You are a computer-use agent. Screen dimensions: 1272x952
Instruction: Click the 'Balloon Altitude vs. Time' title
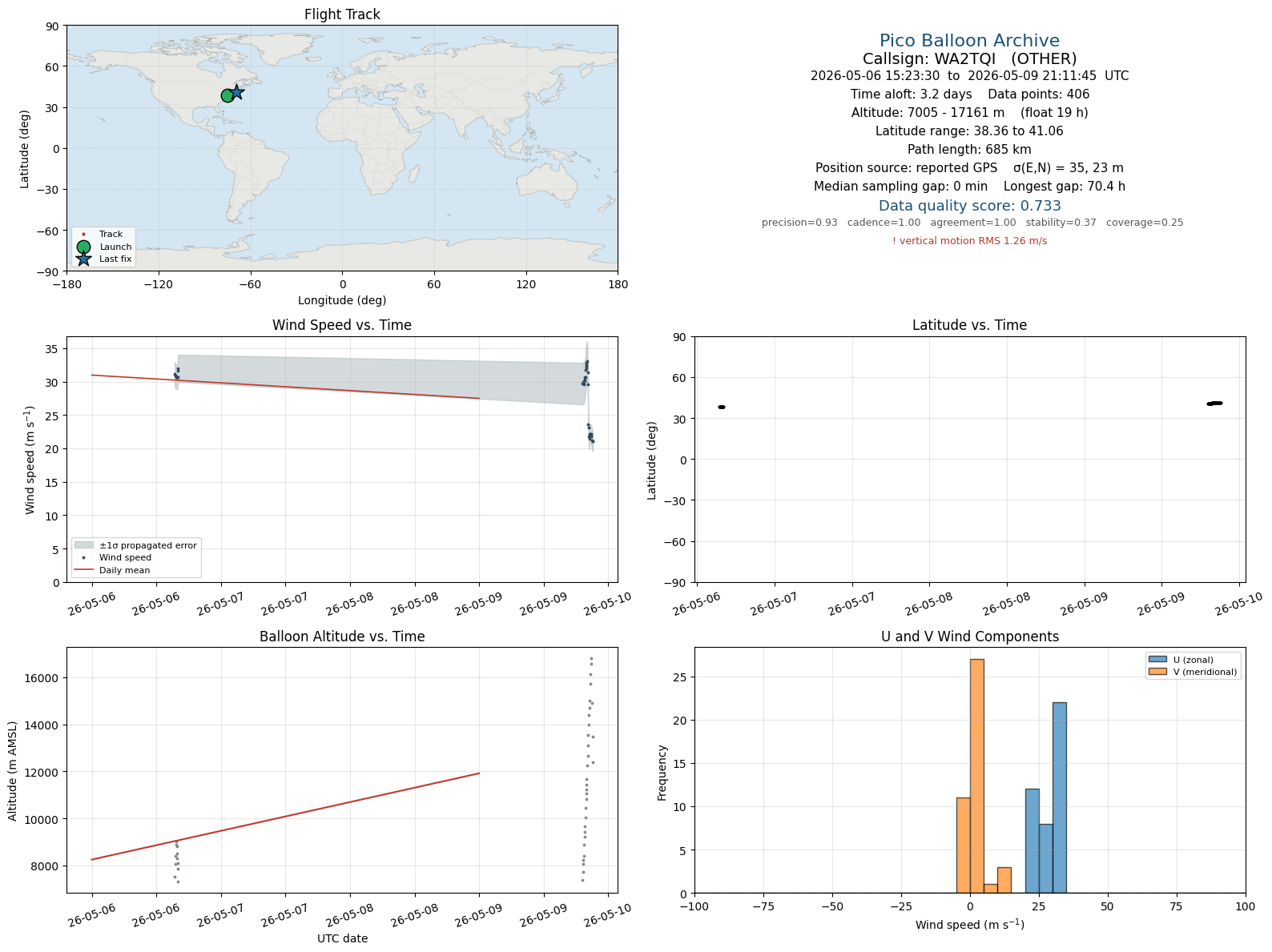tap(342, 637)
